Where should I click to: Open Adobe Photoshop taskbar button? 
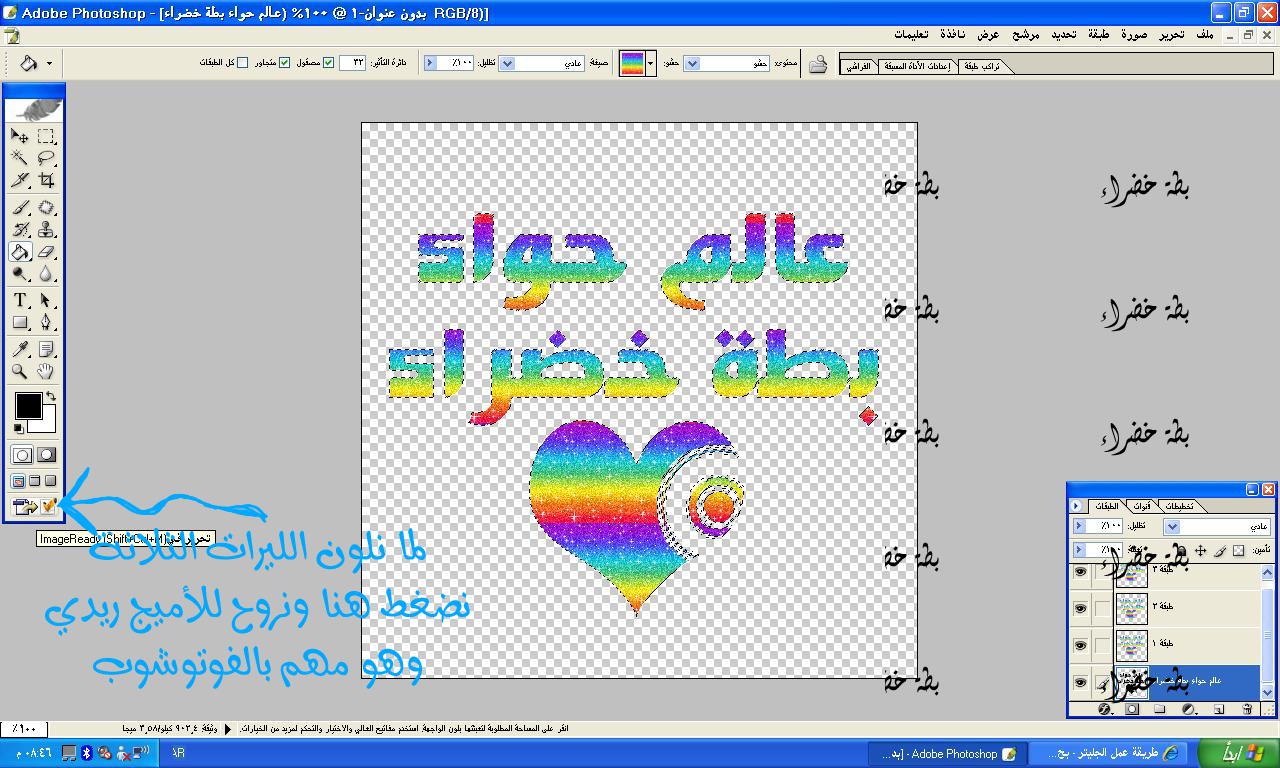pos(946,754)
